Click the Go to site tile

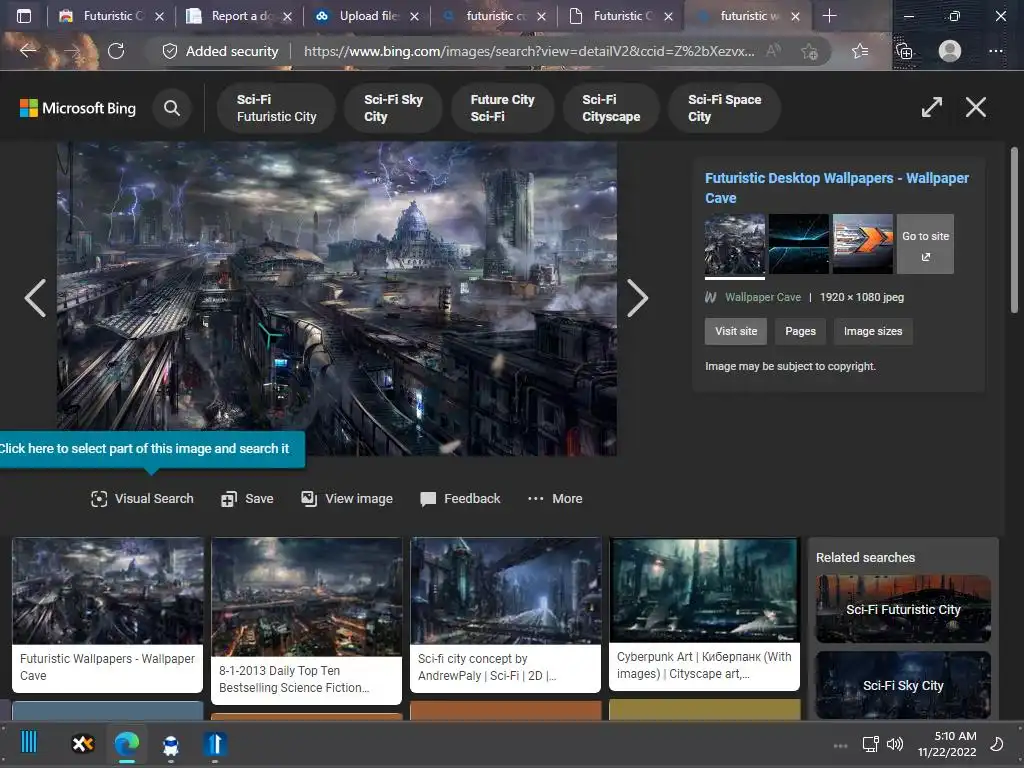pyautogui.click(x=925, y=244)
